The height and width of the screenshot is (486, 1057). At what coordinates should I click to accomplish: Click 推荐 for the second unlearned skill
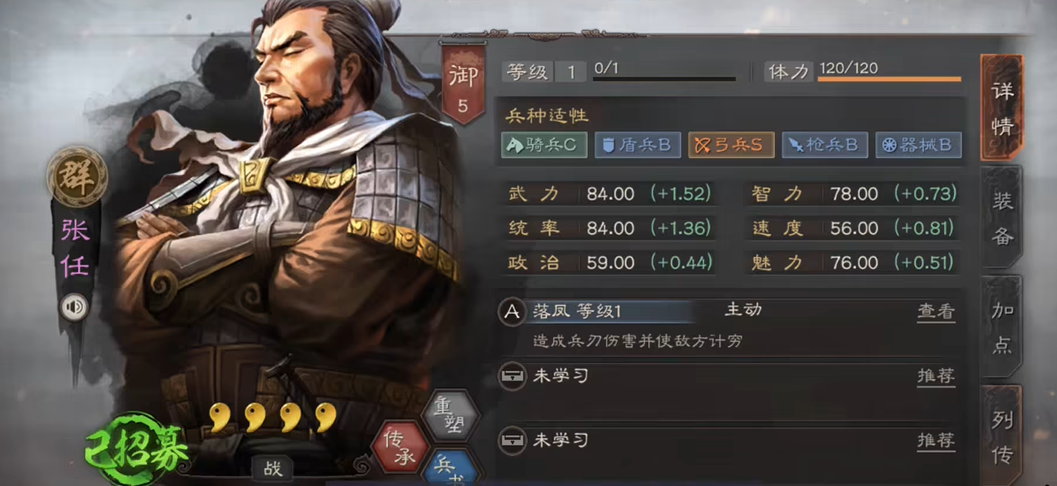936,441
